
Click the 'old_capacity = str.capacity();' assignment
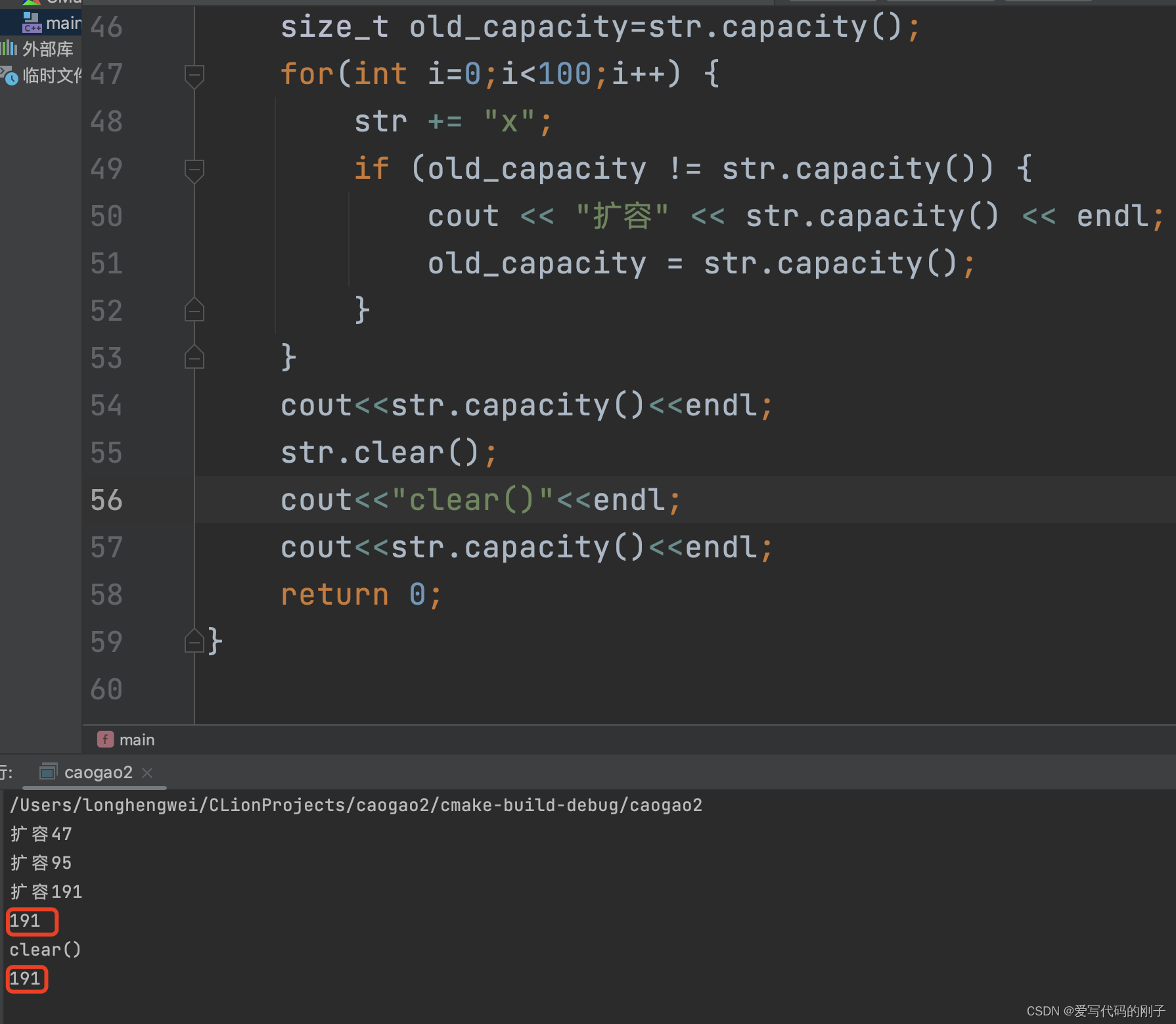702,264
